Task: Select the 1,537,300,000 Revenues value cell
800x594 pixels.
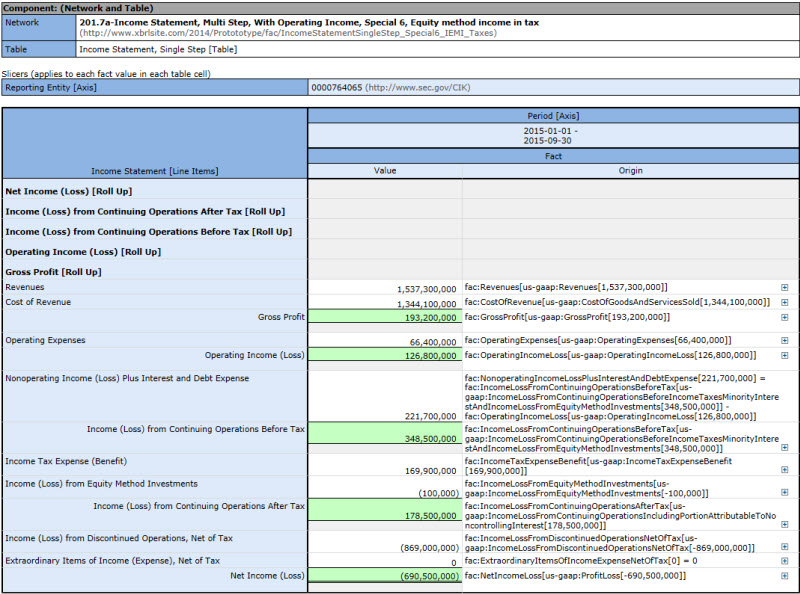Action: (385, 287)
